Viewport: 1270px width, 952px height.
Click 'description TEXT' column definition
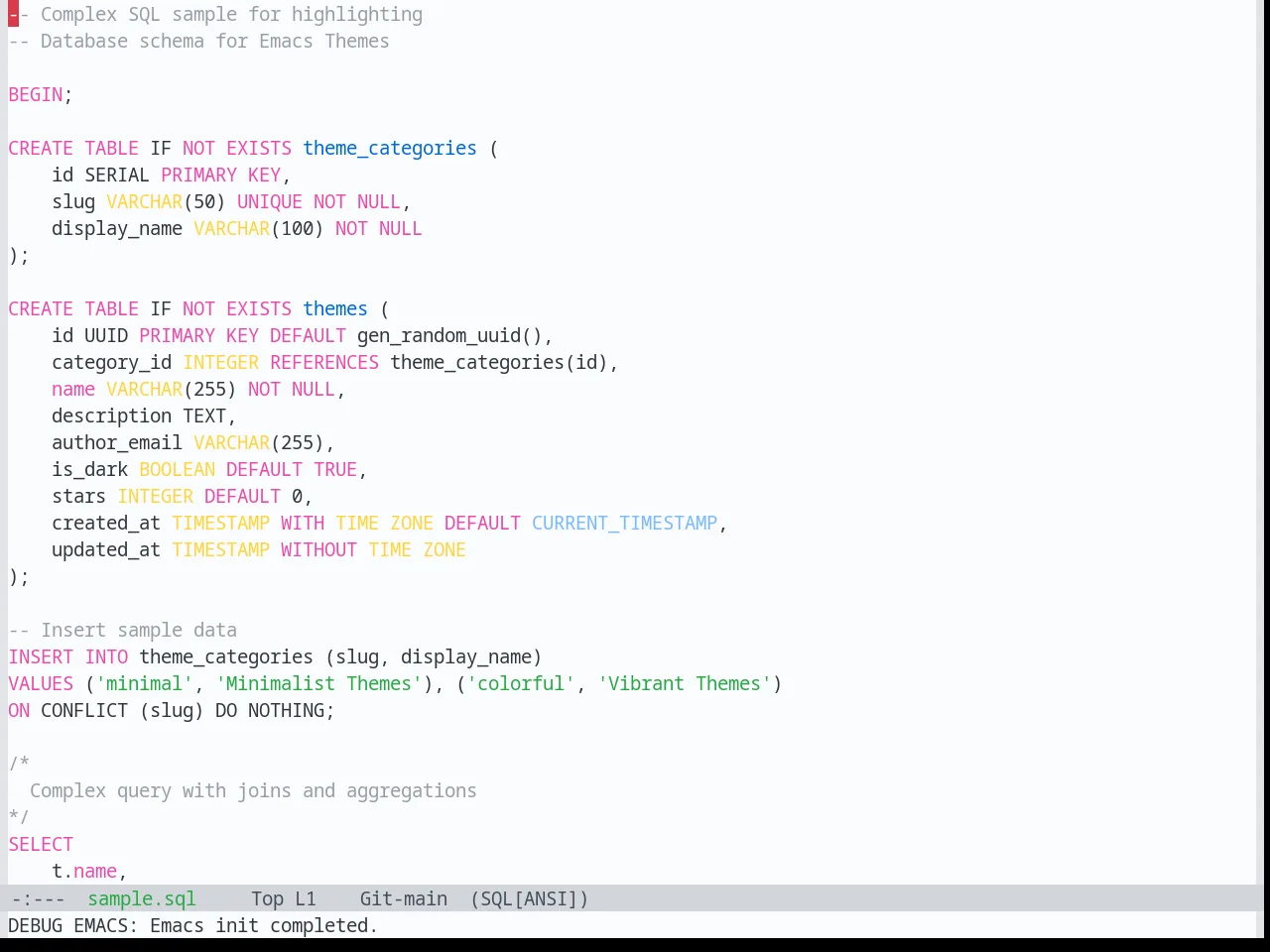pyautogui.click(x=139, y=416)
